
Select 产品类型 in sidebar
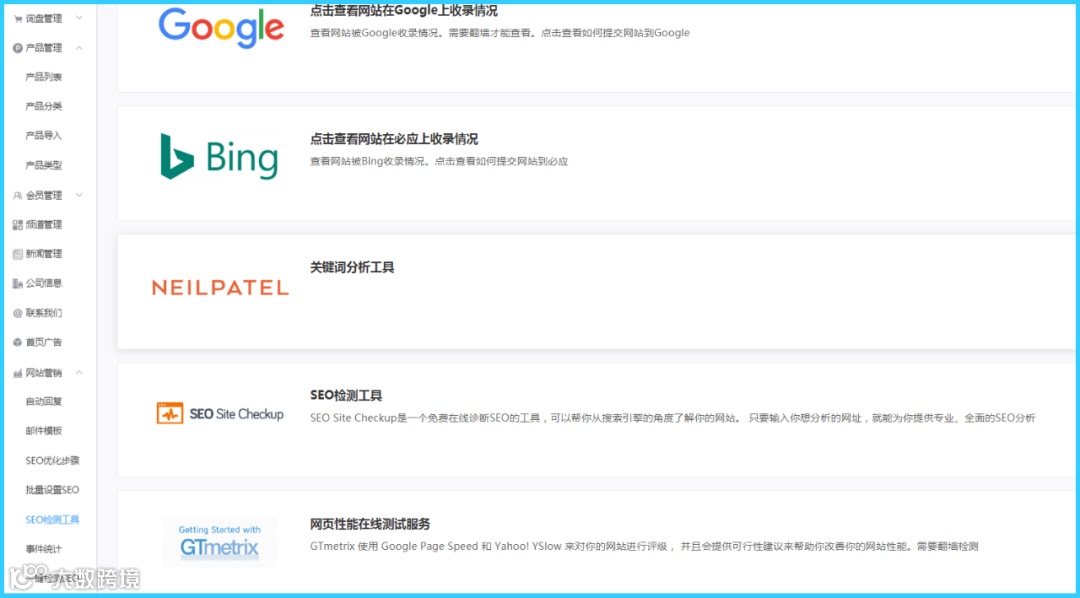pos(44,165)
